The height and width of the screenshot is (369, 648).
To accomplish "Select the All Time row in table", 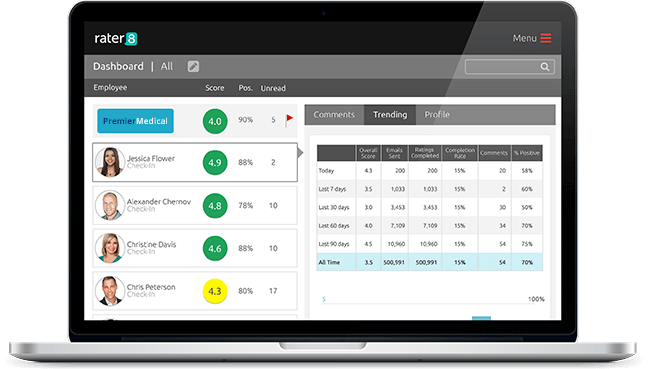I will pyautogui.click(x=429, y=262).
